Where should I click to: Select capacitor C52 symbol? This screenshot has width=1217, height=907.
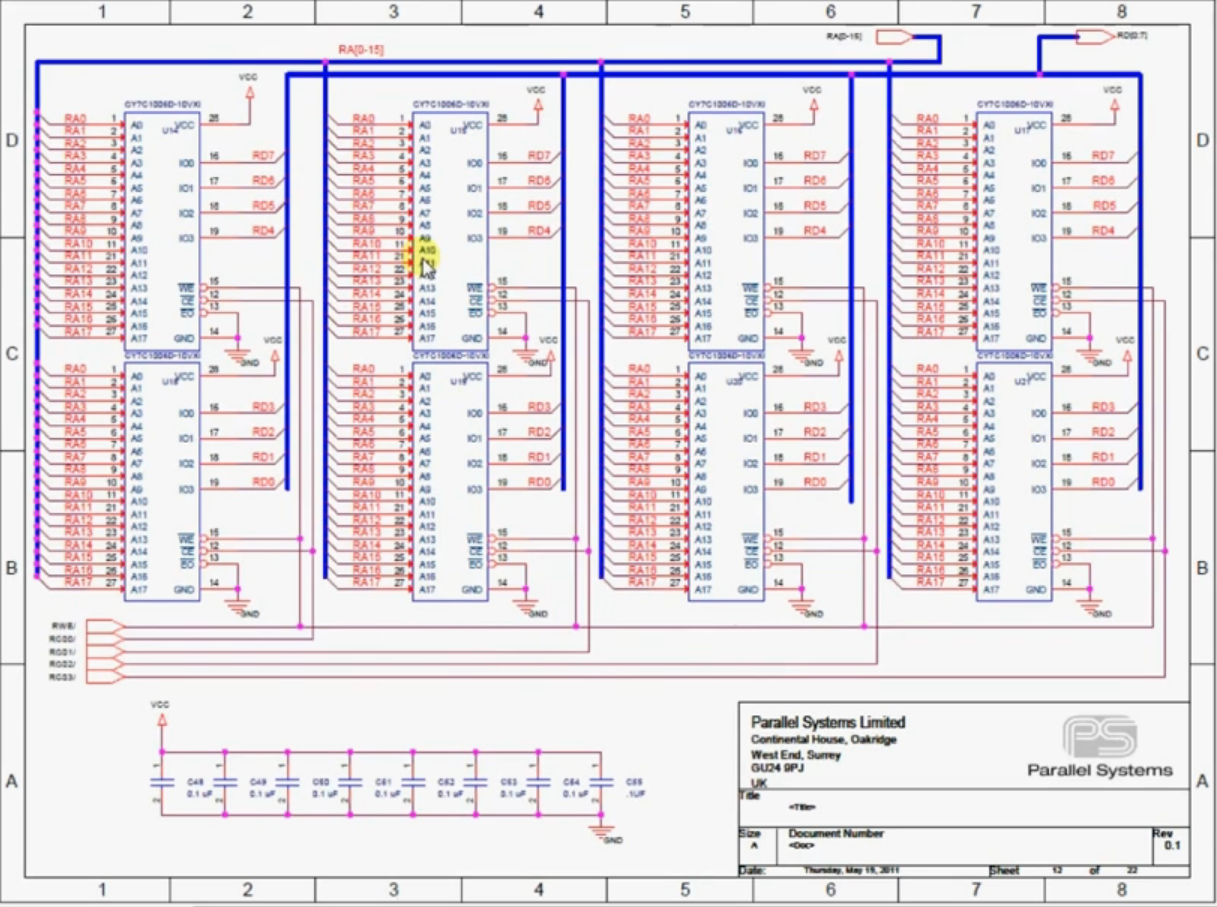point(412,782)
